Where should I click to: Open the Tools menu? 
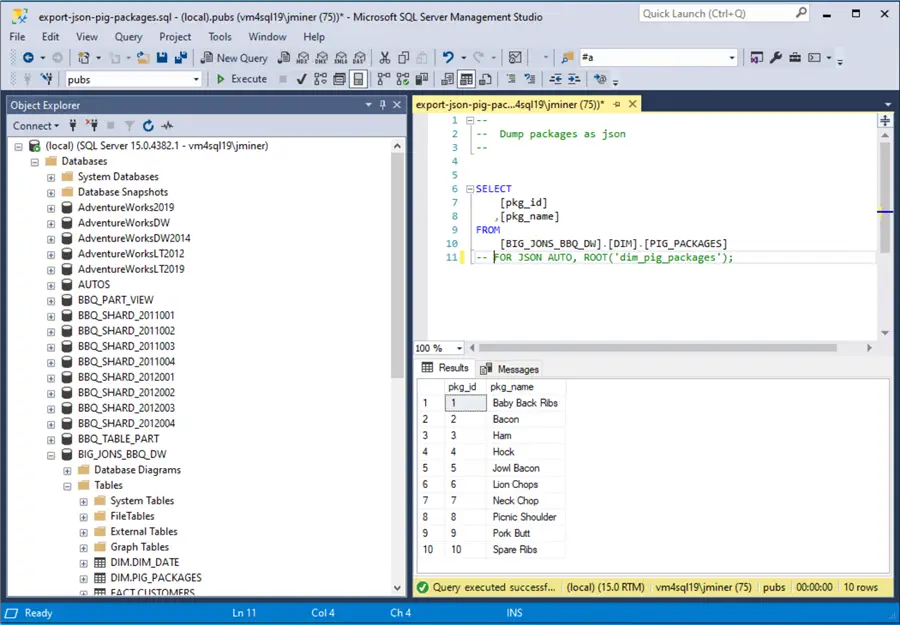point(220,37)
